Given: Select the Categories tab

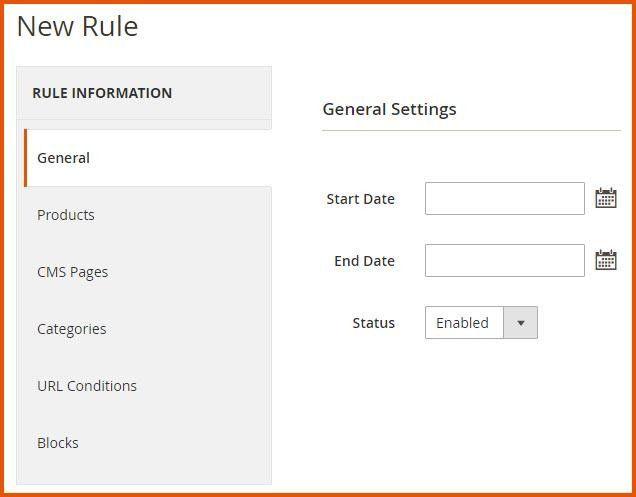Looking at the screenshot, I should [x=71, y=329].
